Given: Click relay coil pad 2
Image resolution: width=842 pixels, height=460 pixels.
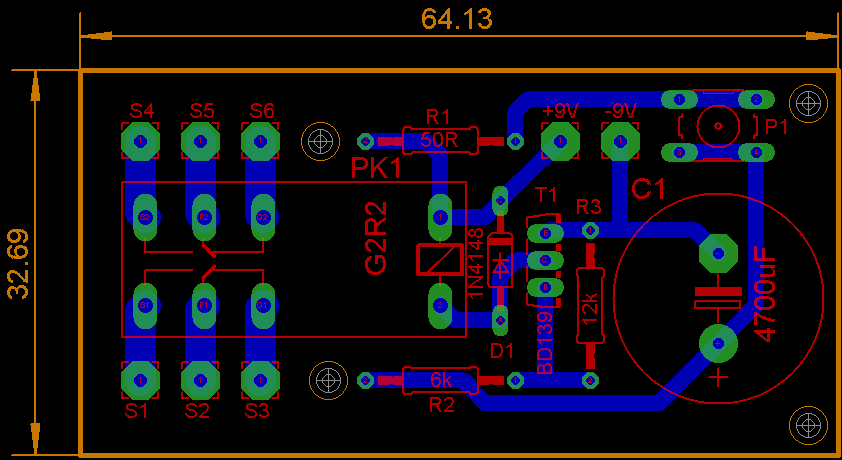Looking at the screenshot, I should click(440, 306).
